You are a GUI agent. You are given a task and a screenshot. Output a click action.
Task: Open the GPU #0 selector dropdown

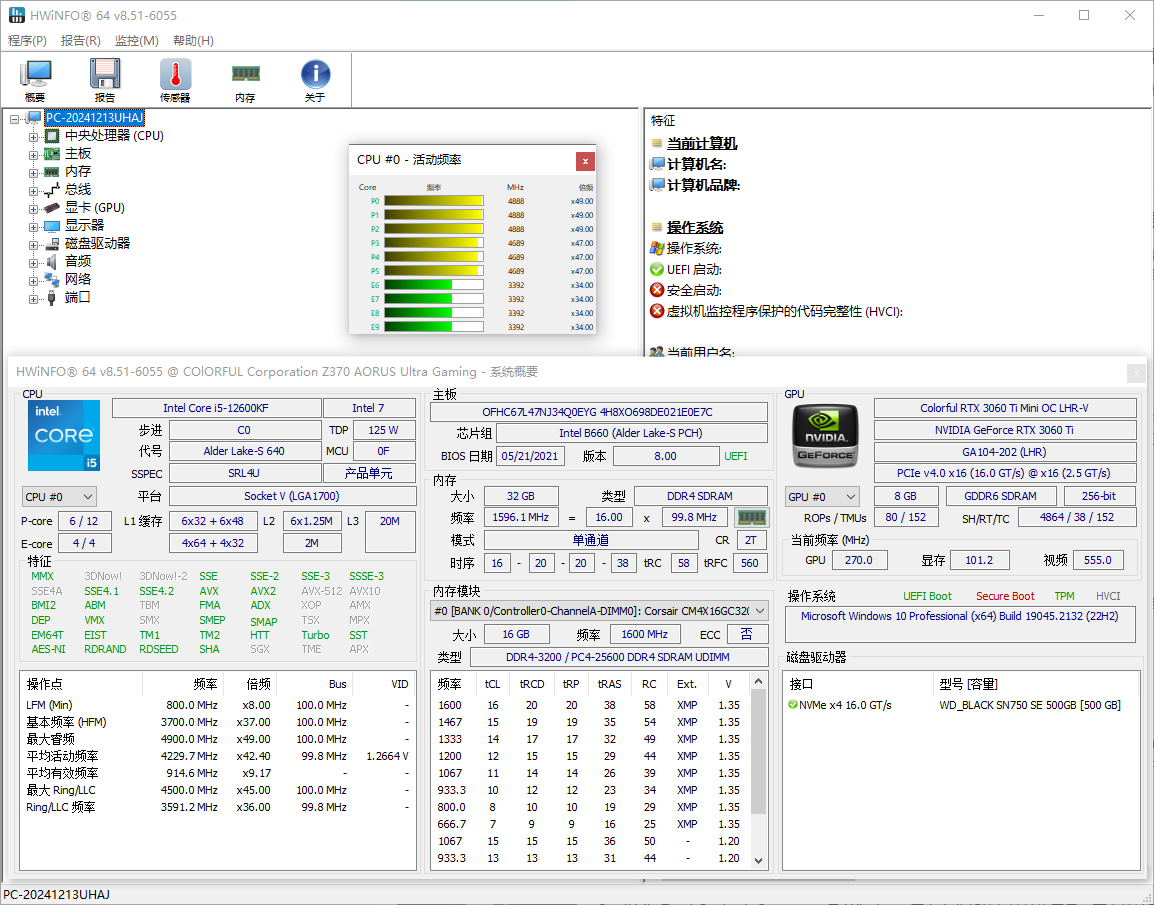coord(822,497)
